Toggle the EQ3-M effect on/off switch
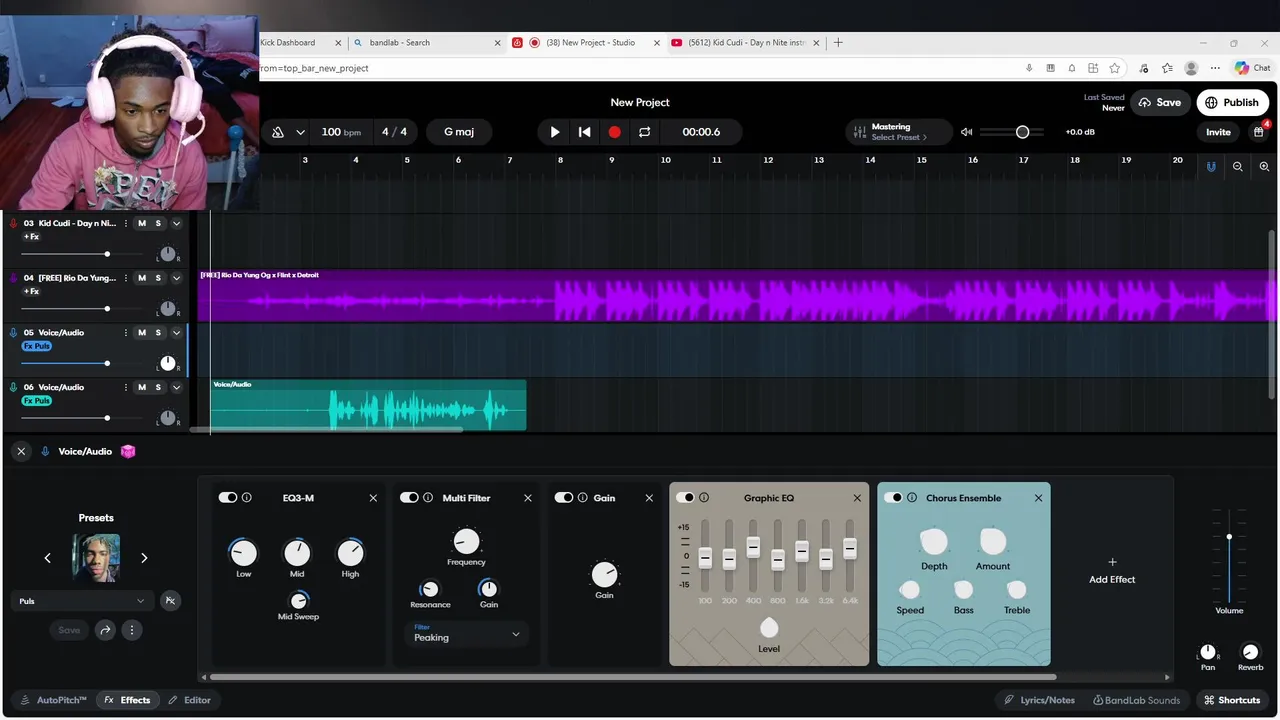The width and height of the screenshot is (1280, 720). click(228, 498)
